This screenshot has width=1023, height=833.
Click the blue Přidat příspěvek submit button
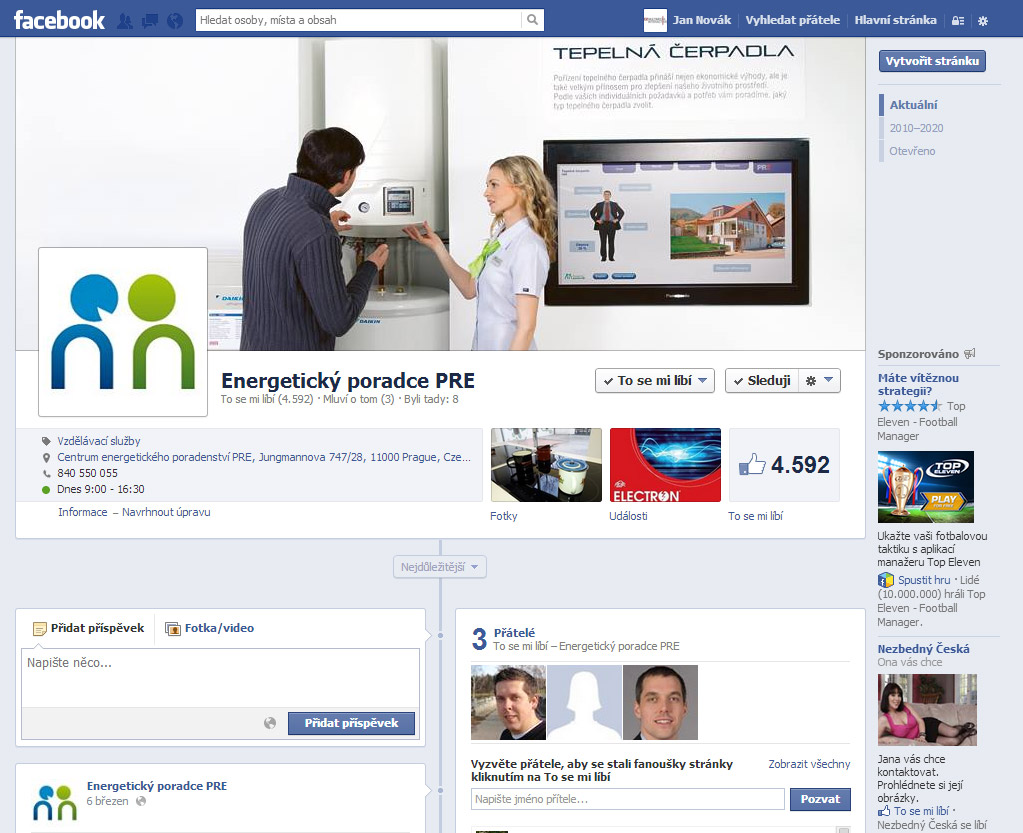click(351, 723)
